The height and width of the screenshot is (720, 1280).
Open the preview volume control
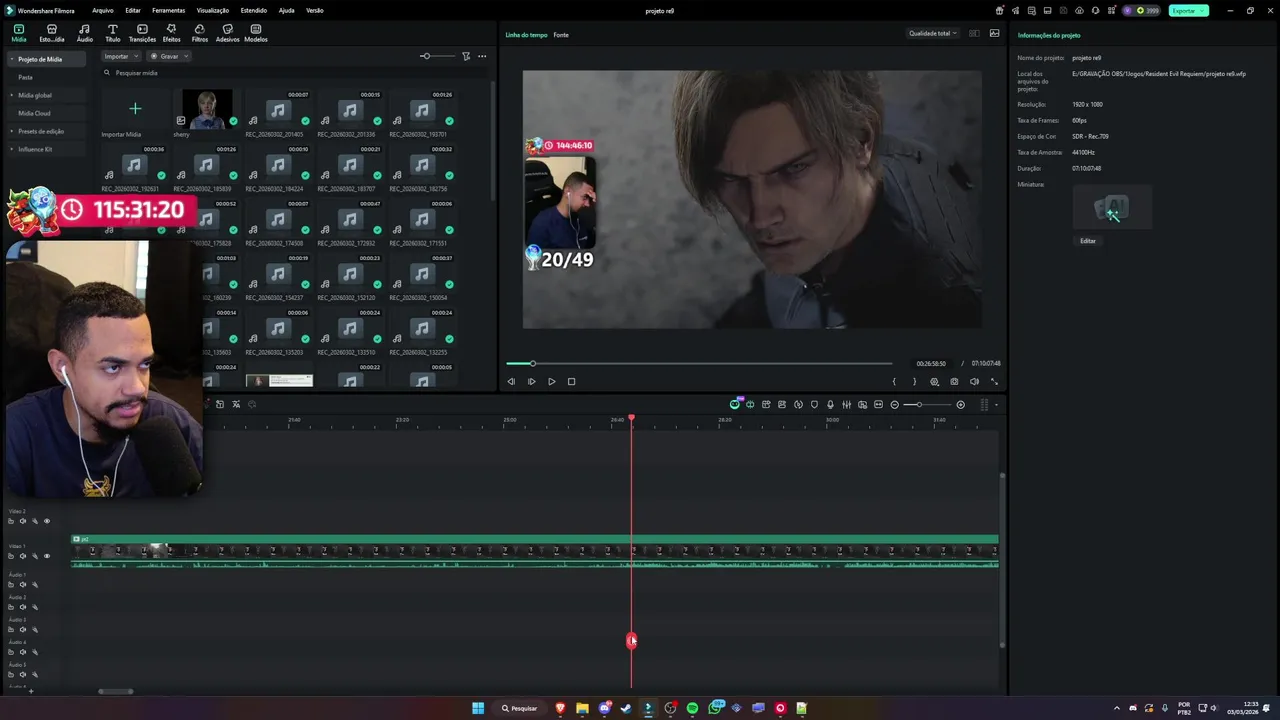pyautogui.click(x=974, y=381)
